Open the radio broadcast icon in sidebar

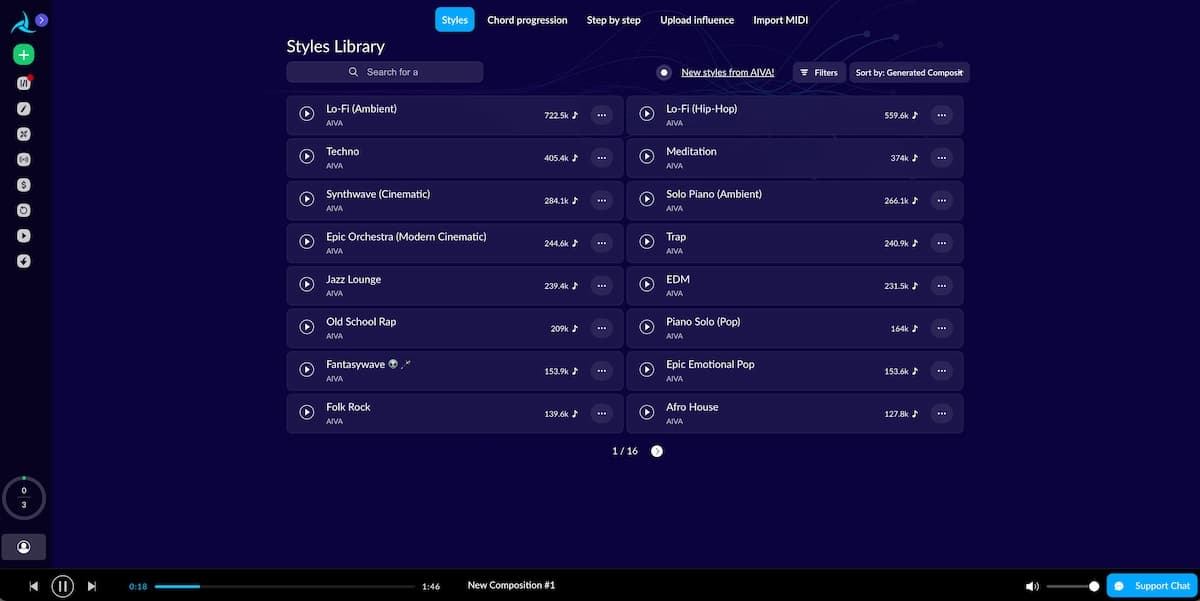pyautogui.click(x=24, y=159)
